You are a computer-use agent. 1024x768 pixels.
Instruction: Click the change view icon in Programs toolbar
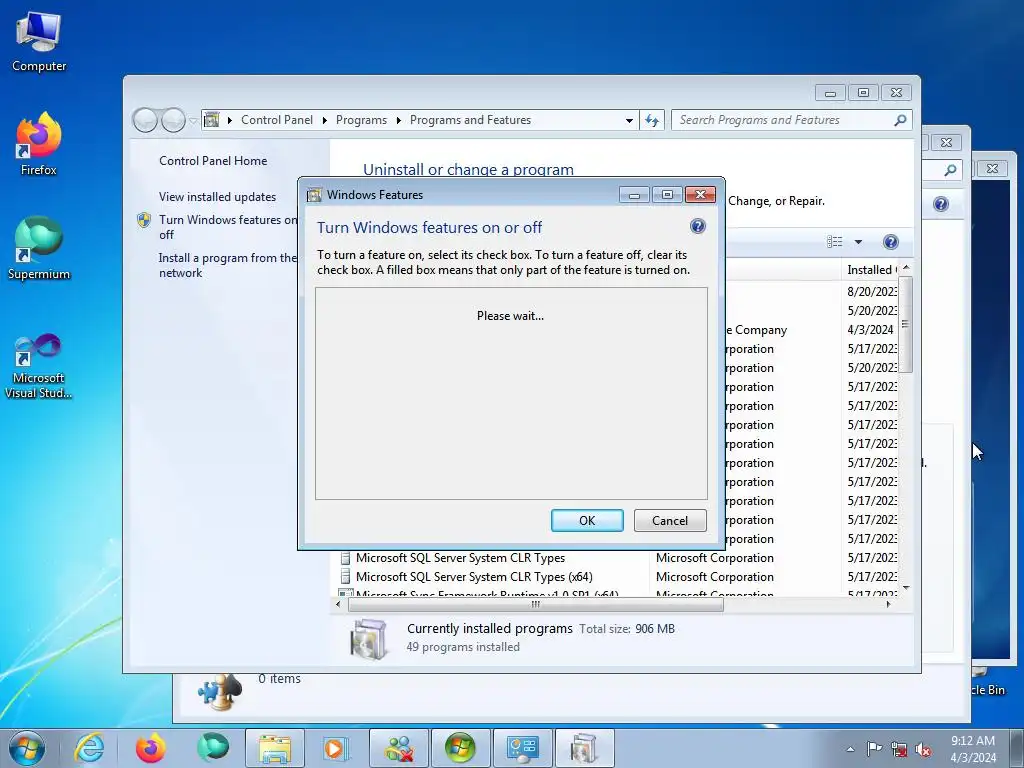point(835,242)
